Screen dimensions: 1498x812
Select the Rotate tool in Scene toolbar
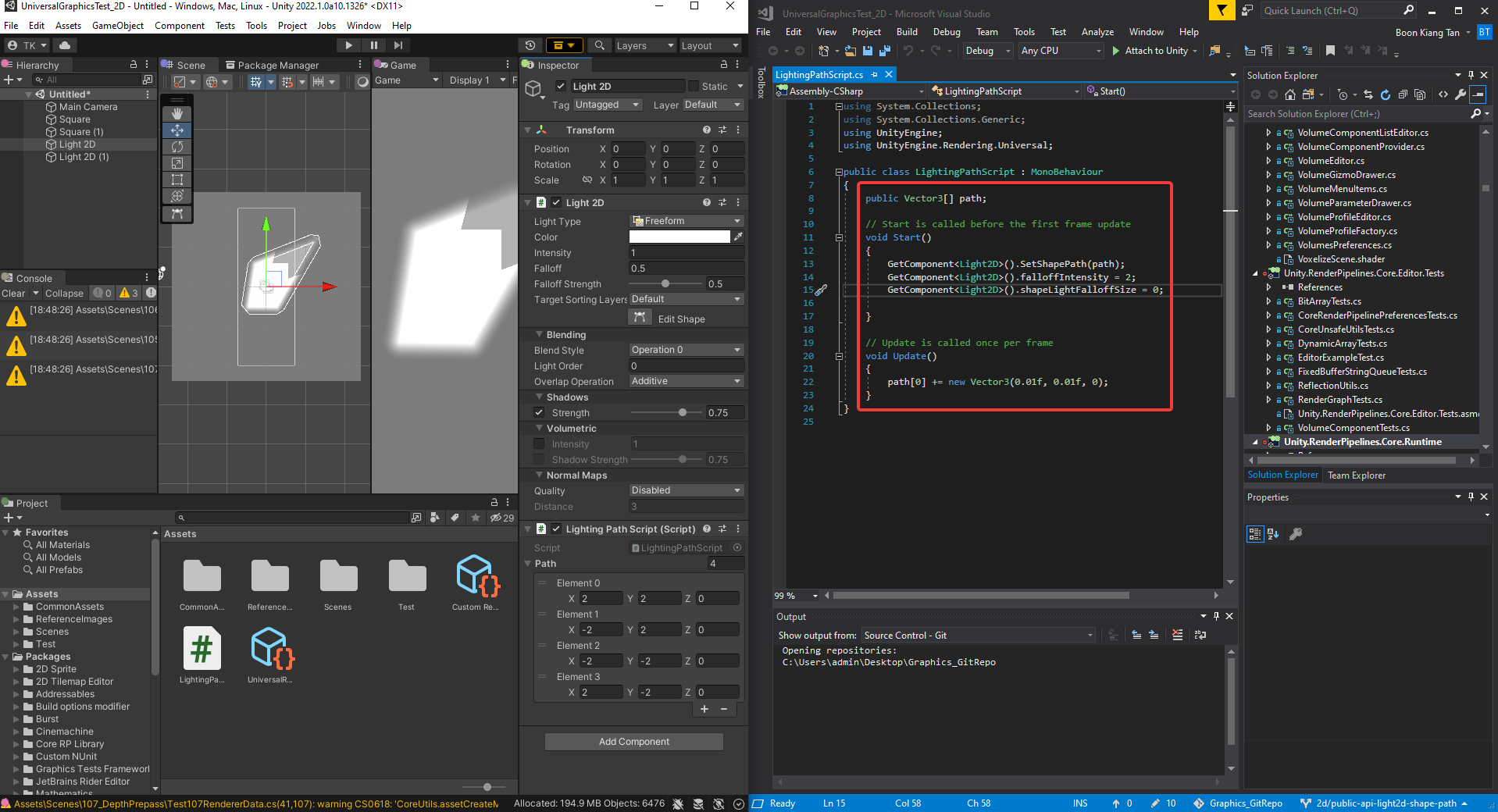click(177, 147)
